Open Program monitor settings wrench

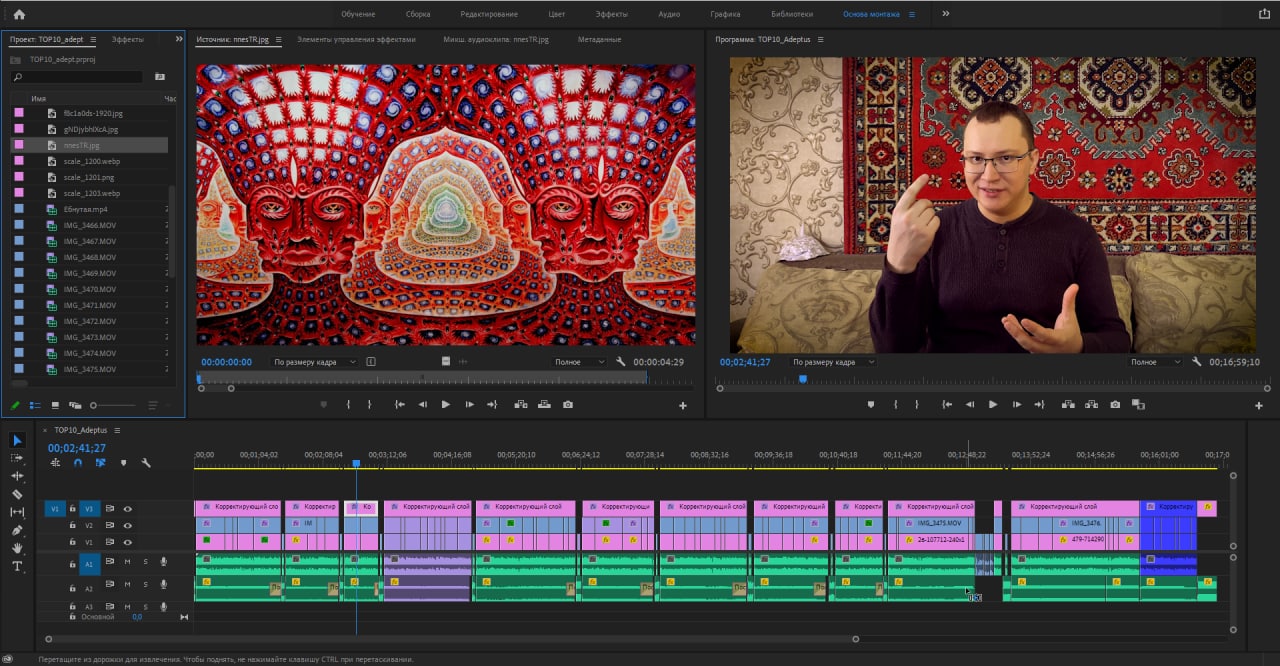(1196, 362)
